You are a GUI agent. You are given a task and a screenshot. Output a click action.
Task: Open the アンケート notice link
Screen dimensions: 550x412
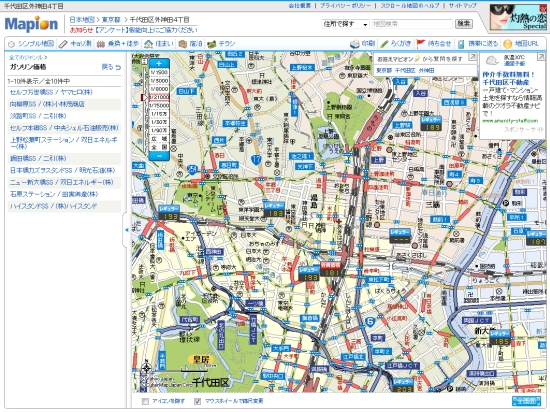click(x=146, y=30)
